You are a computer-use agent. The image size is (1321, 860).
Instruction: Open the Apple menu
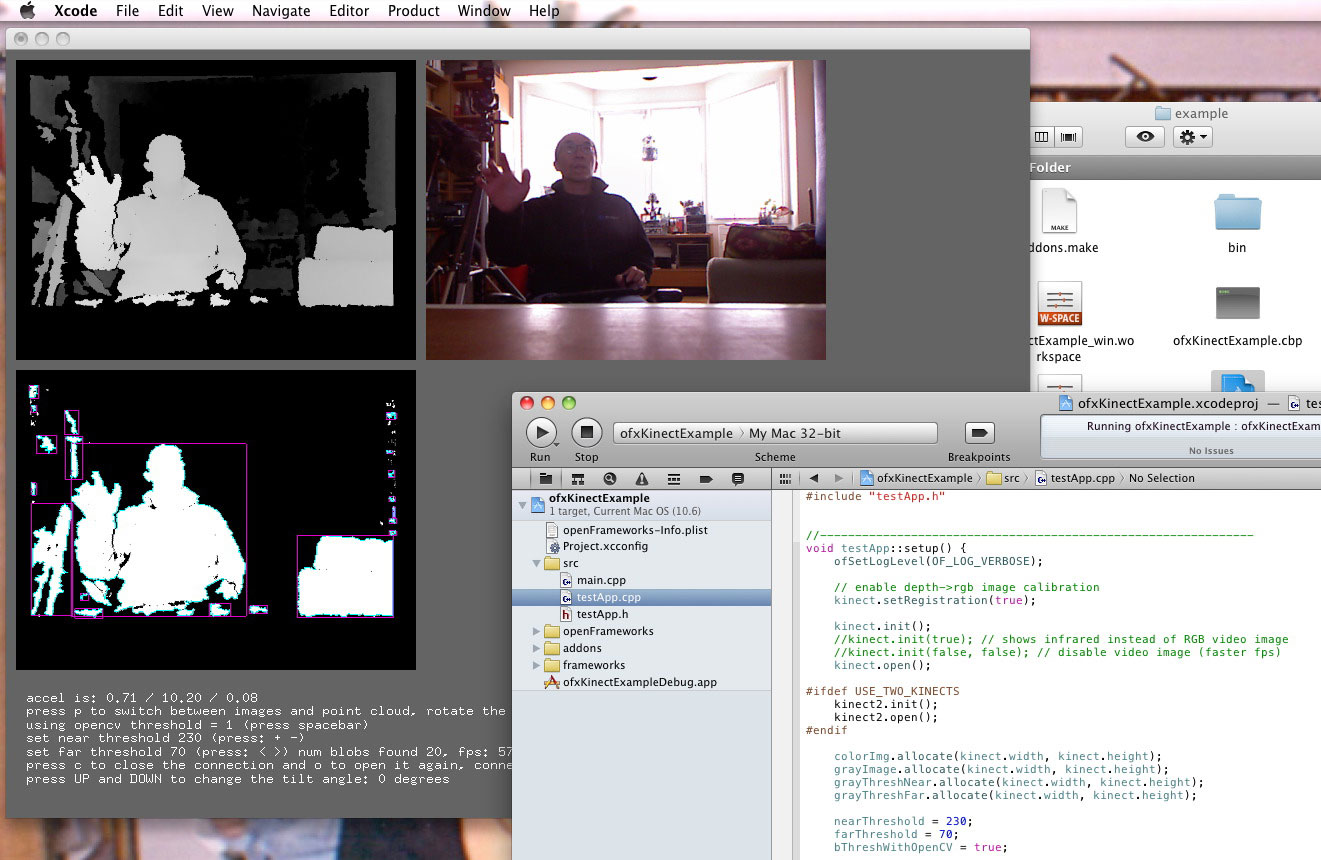tap(27, 11)
